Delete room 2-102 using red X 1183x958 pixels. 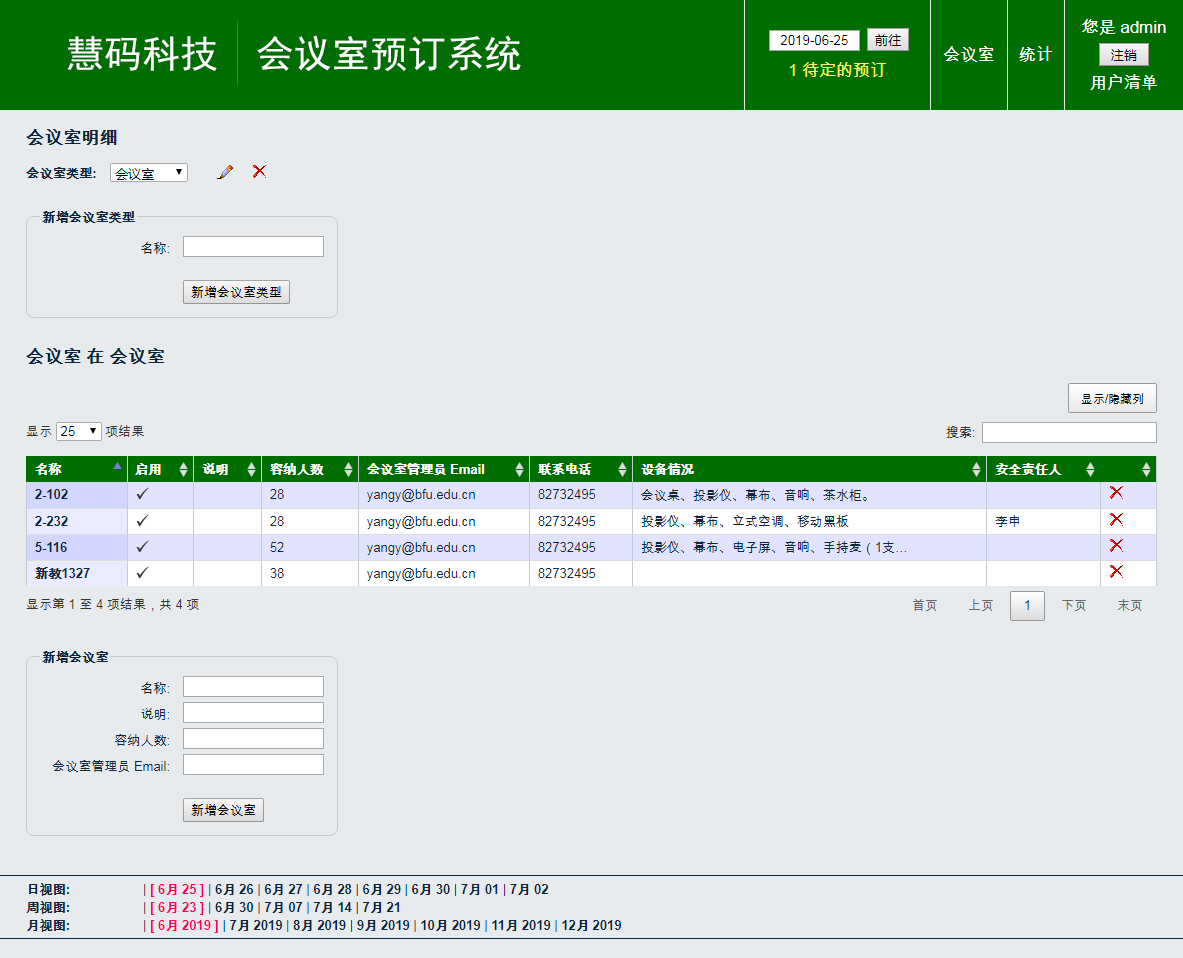pyautogui.click(x=1116, y=493)
